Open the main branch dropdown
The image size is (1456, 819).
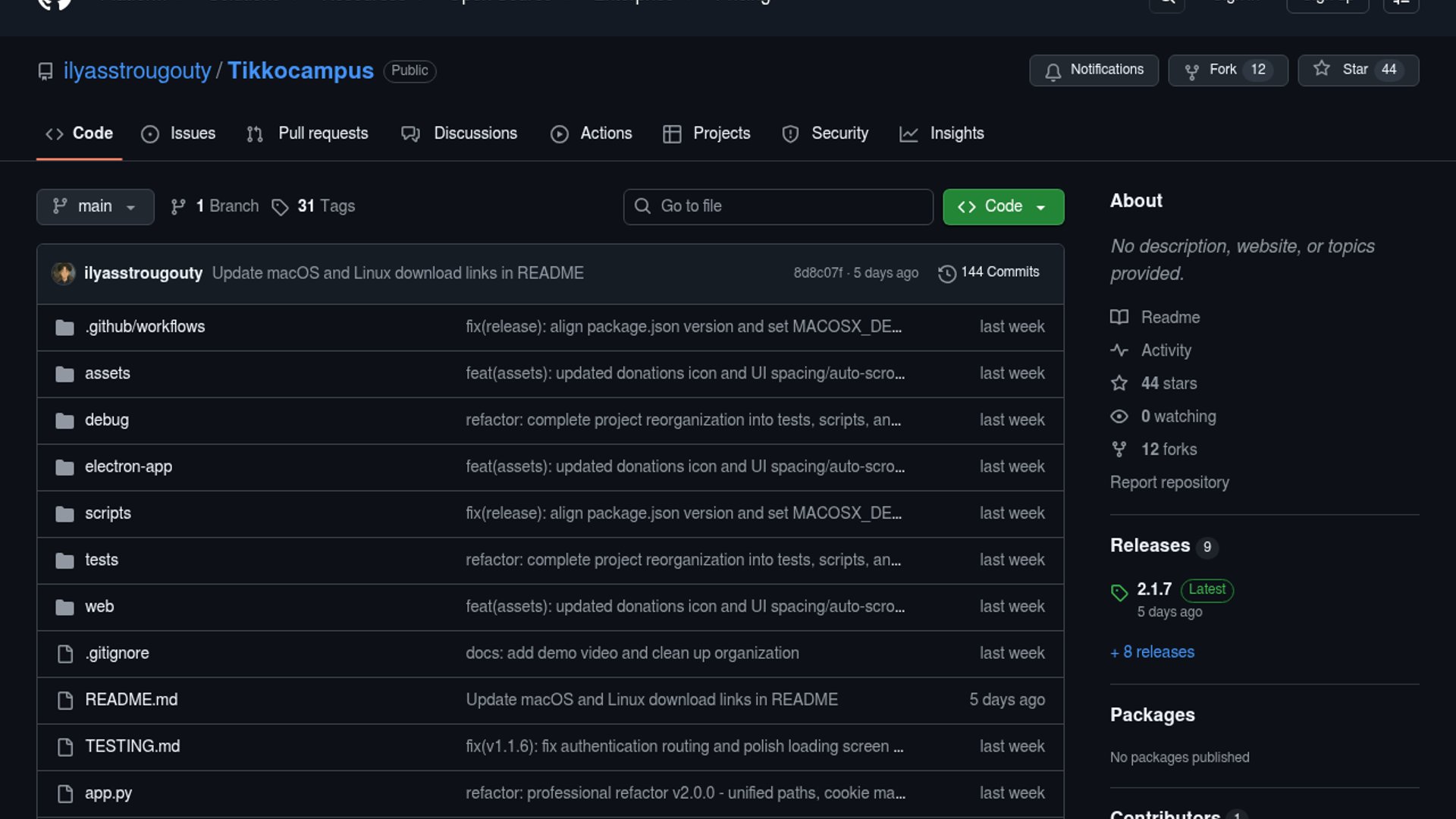95,206
